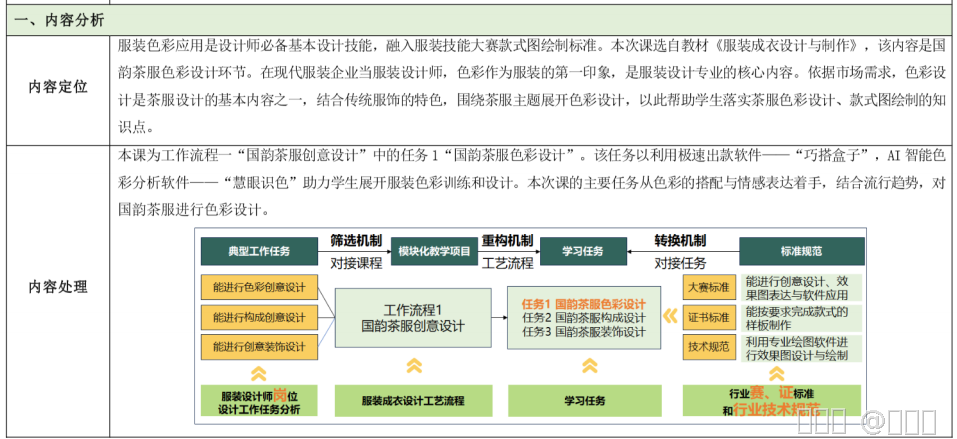The width and height of the screenshot is (957, 439).
Task: Click the "任务3 国韵茶服装饰设计" line
Action: [583, 333]
